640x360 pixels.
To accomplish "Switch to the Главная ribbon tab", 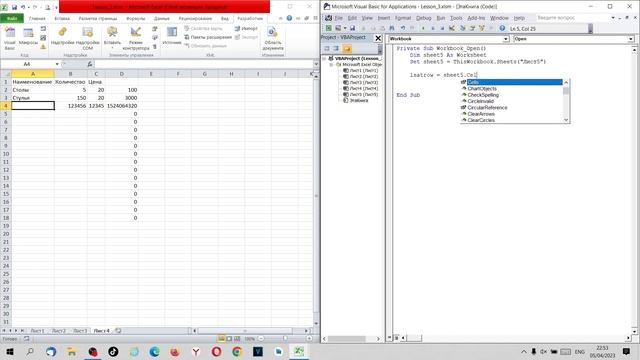I will pyautogui.click(x=37, y=18).
